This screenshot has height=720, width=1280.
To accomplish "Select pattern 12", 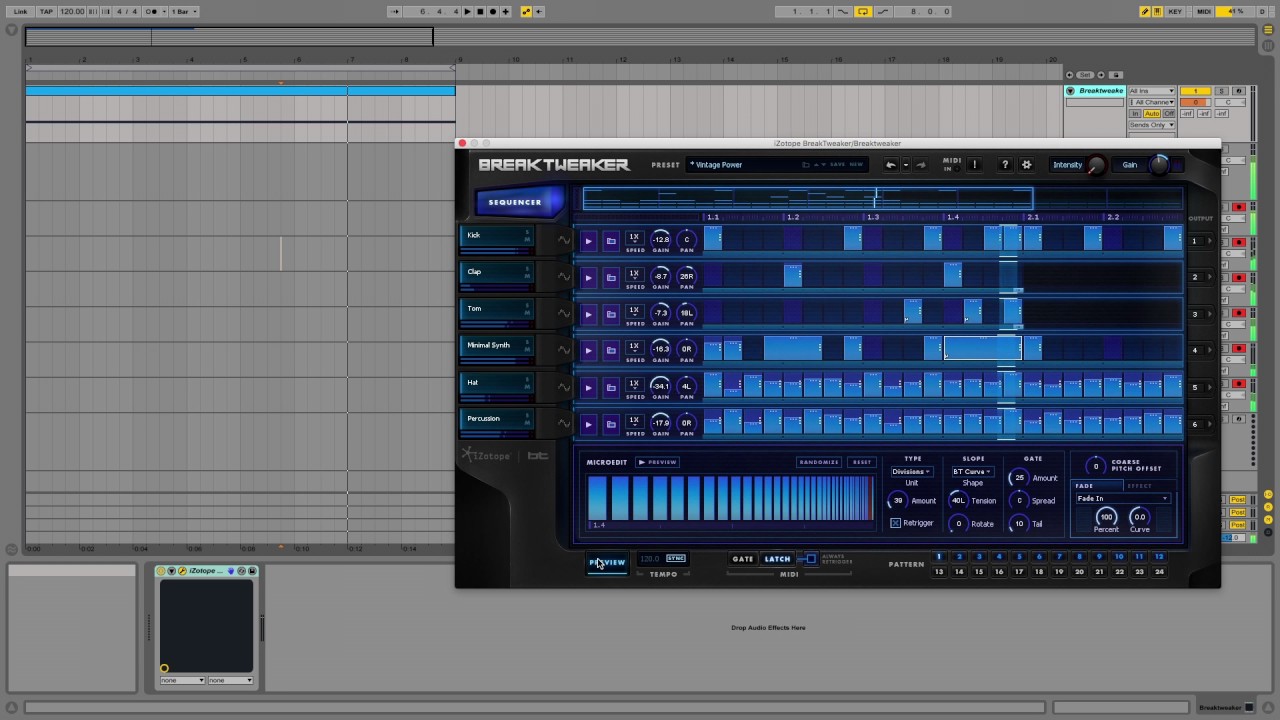I will pyautogui.click(x=1159, y=557).
